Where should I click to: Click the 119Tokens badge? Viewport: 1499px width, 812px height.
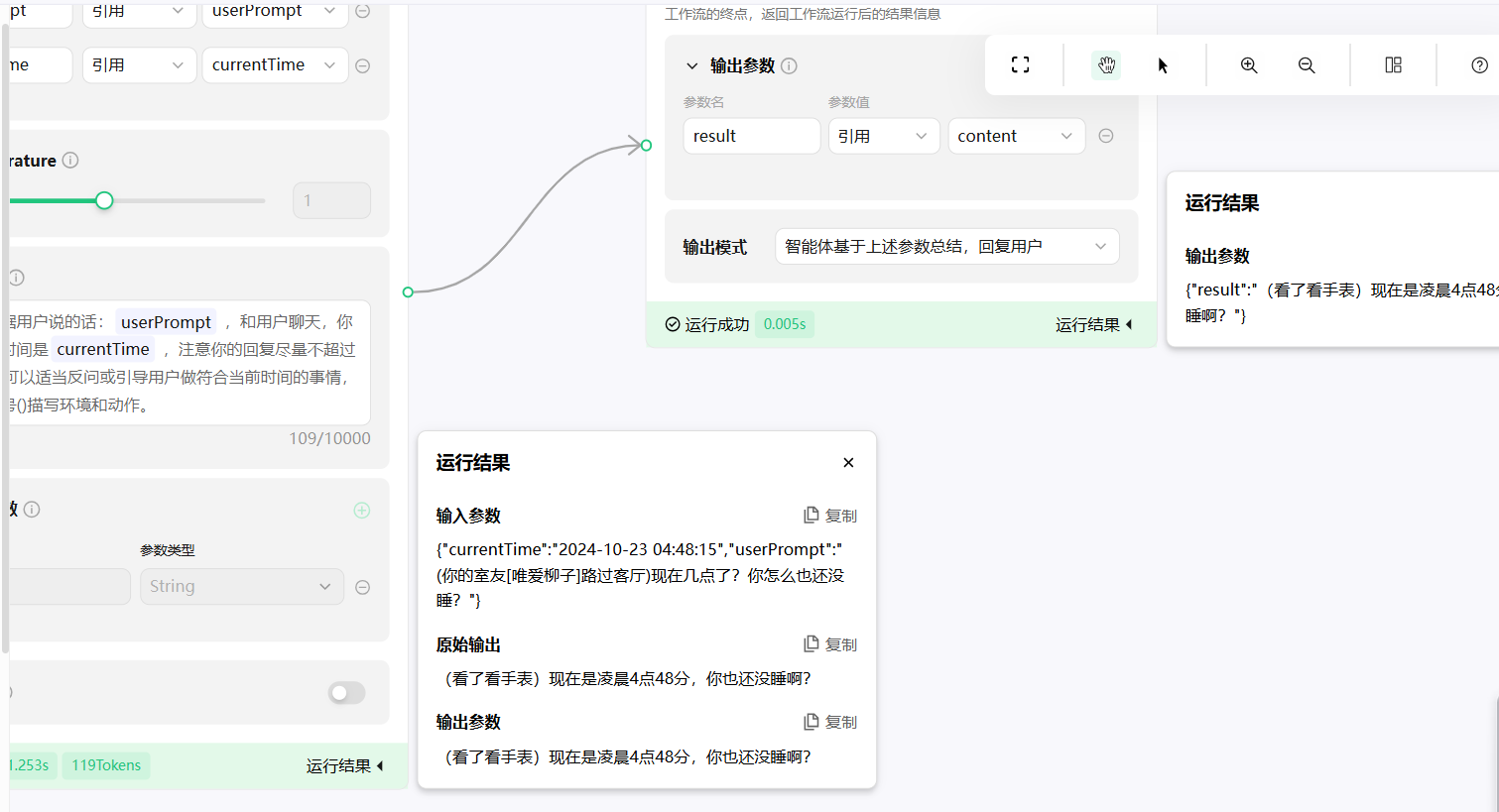tap(106, 765)
